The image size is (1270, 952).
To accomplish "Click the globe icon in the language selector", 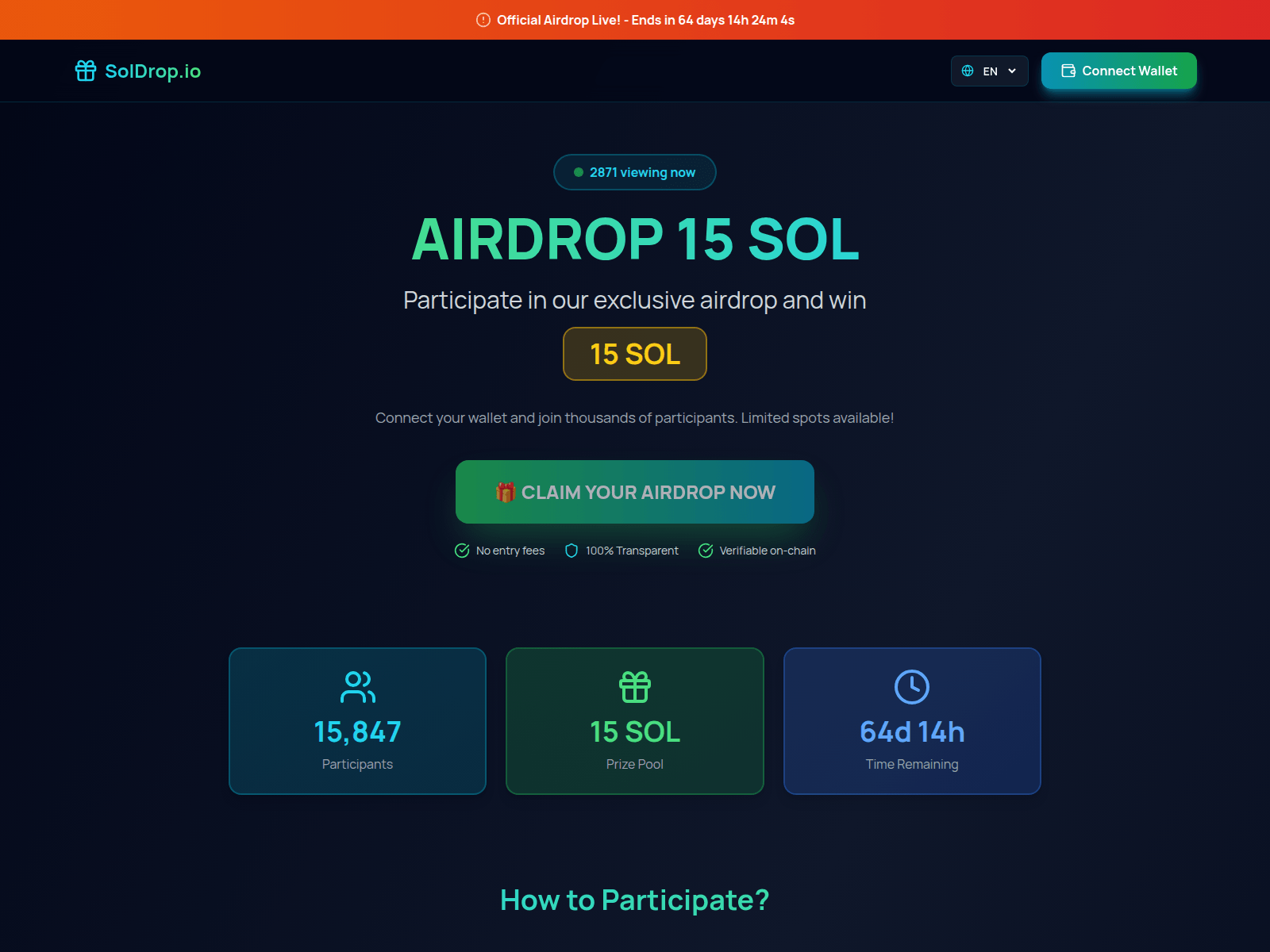I will [968, 71].
